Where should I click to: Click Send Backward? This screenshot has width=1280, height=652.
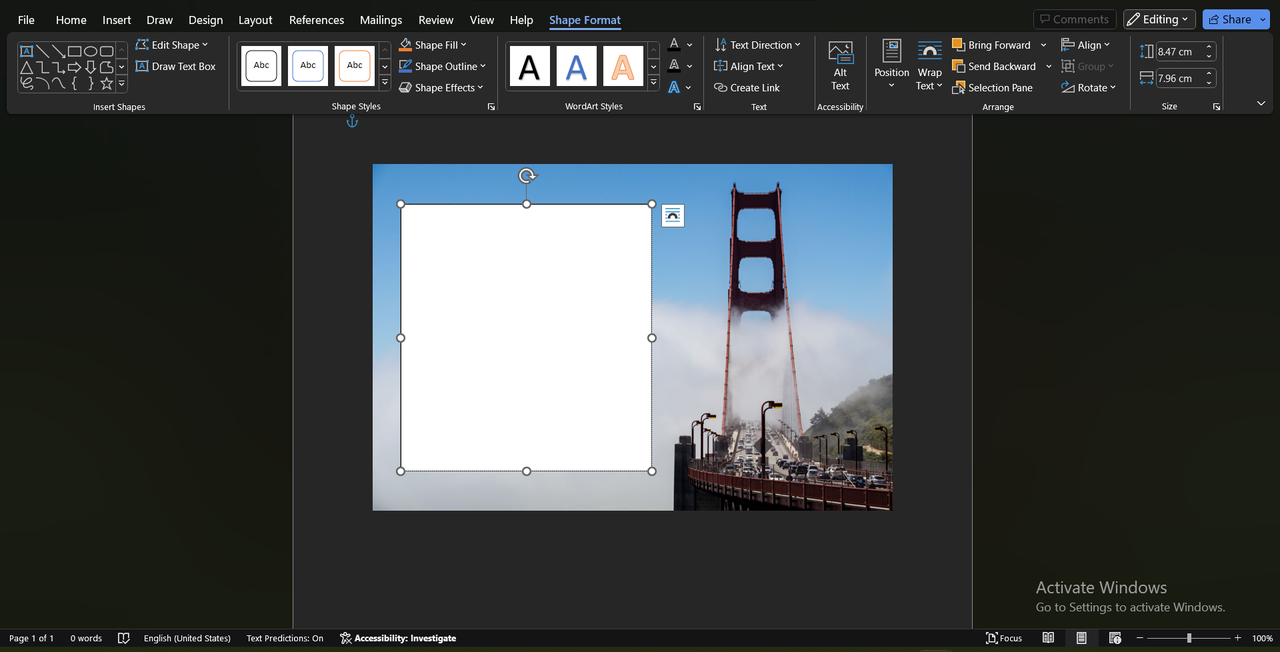pos(994,66)
